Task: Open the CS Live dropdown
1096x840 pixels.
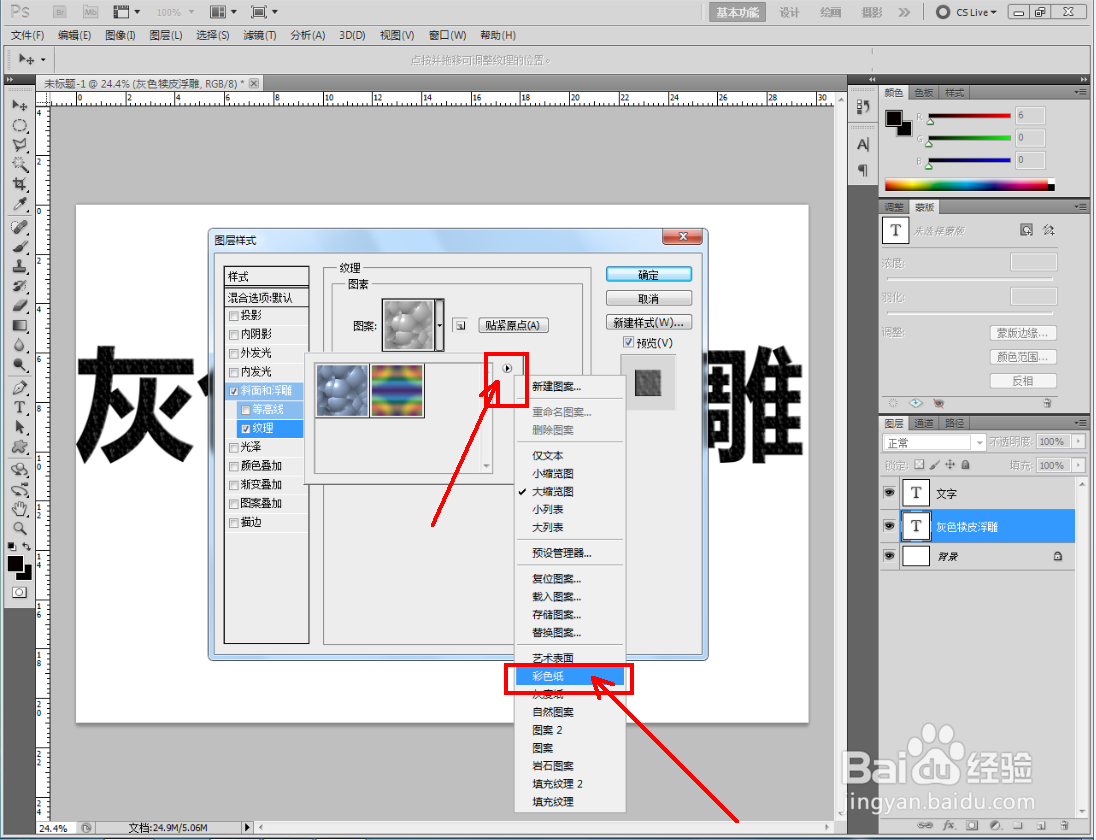Action: (967, 12)
